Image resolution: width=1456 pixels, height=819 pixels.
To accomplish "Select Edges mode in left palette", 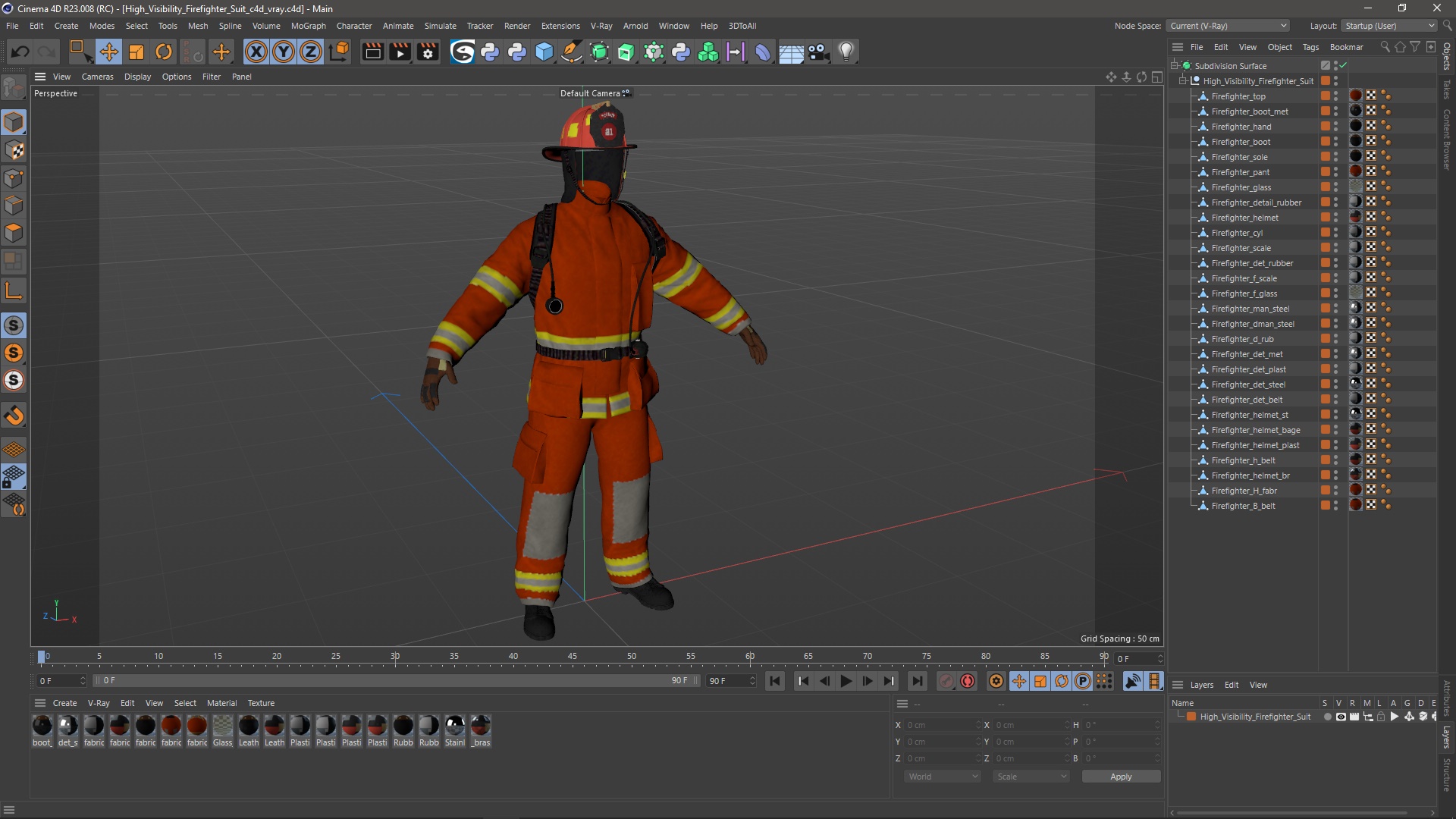I will [x=14, y=205].
